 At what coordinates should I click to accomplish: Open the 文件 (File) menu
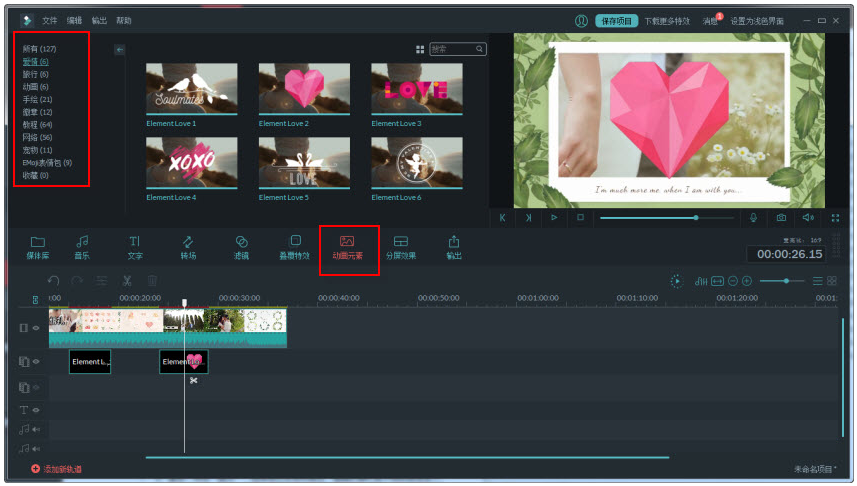point(50,20)
